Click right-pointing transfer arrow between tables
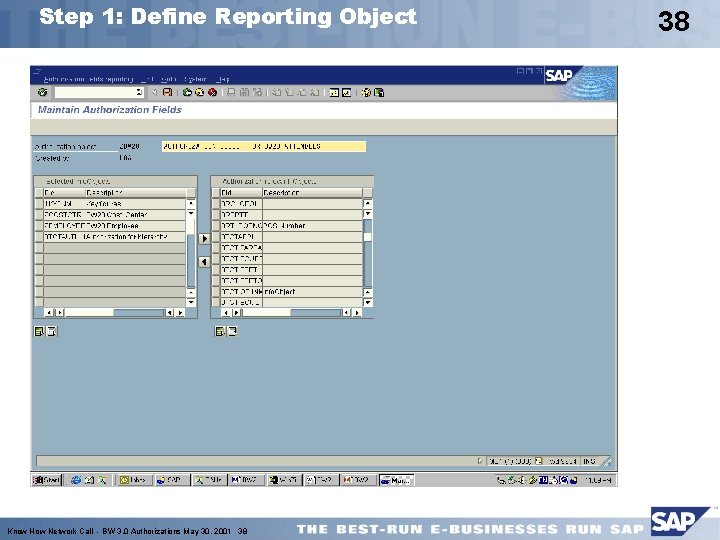The height and width of the screenshot is (540, 720). [204, 238]
